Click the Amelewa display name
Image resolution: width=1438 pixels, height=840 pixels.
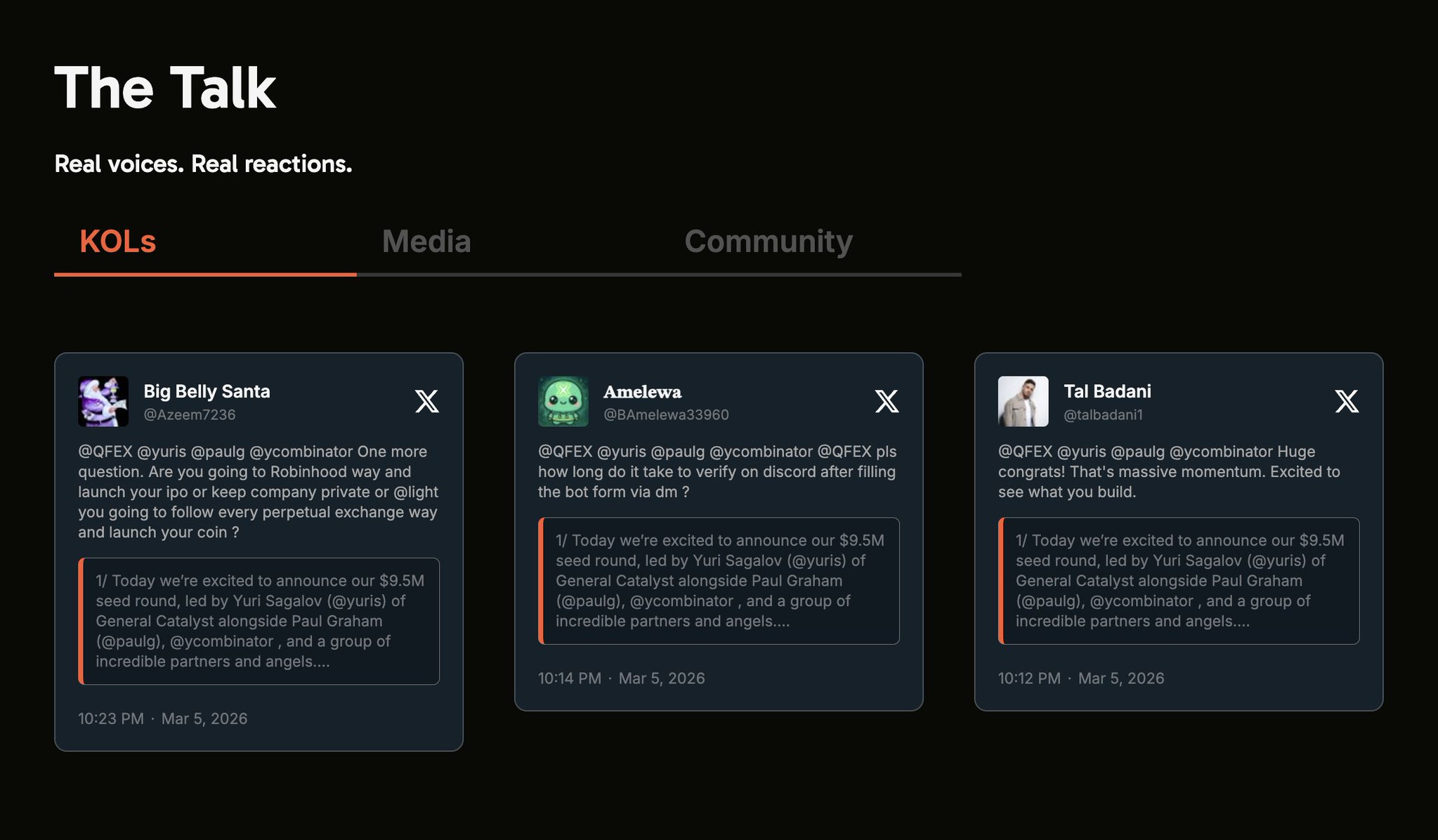coord(642,392)
